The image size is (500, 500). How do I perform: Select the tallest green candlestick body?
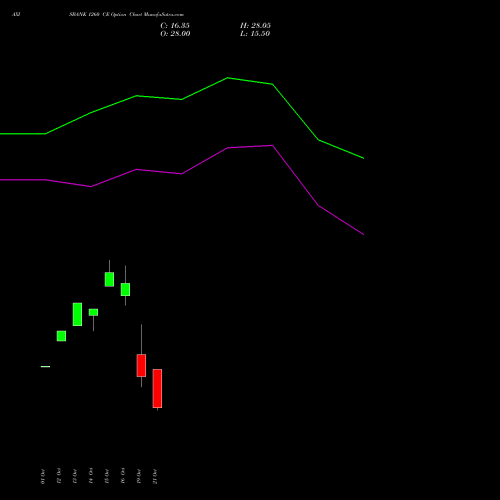tap(77, 314)
